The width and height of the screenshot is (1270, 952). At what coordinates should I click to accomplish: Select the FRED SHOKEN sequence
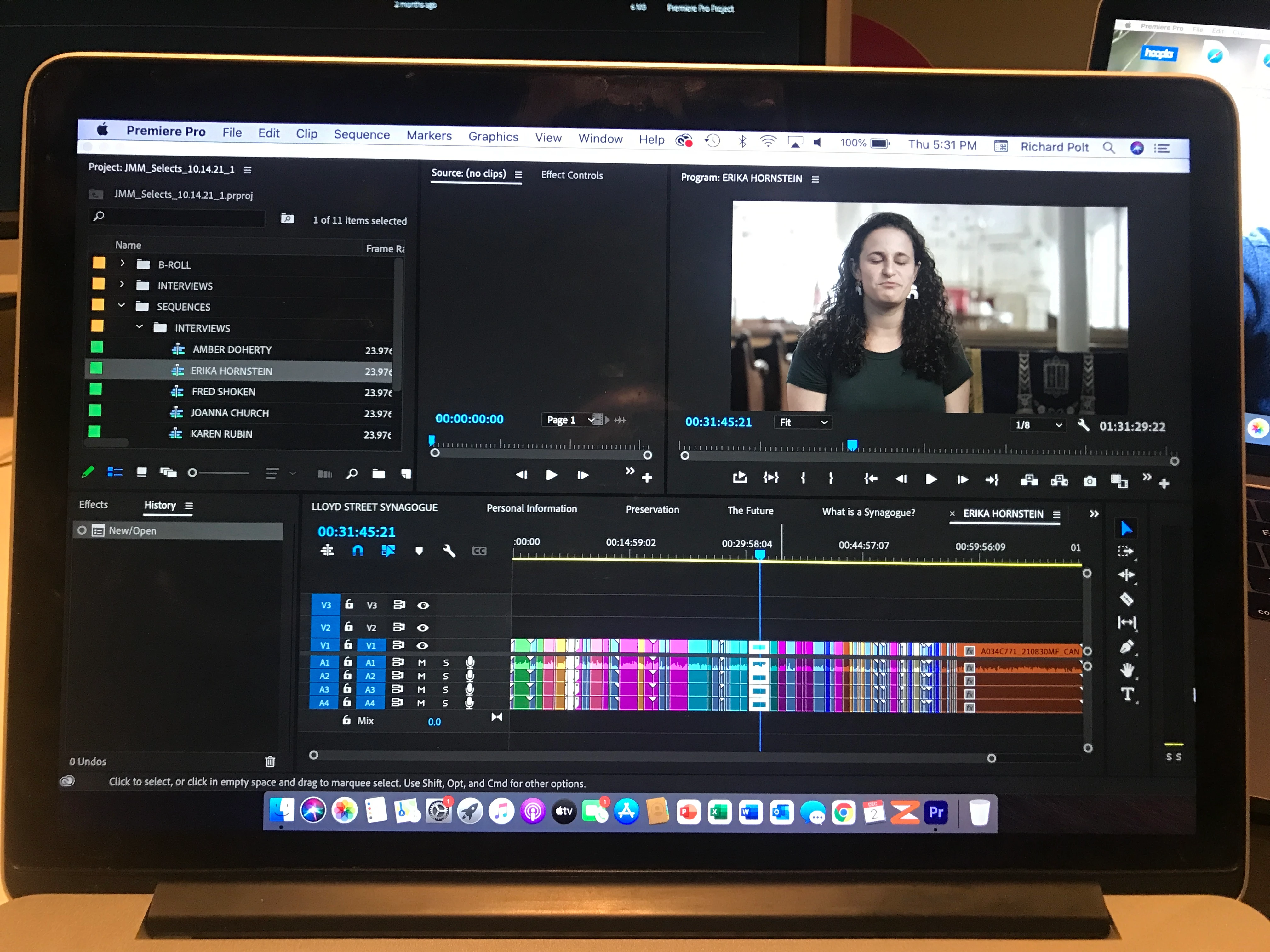(x=223, y=392)
